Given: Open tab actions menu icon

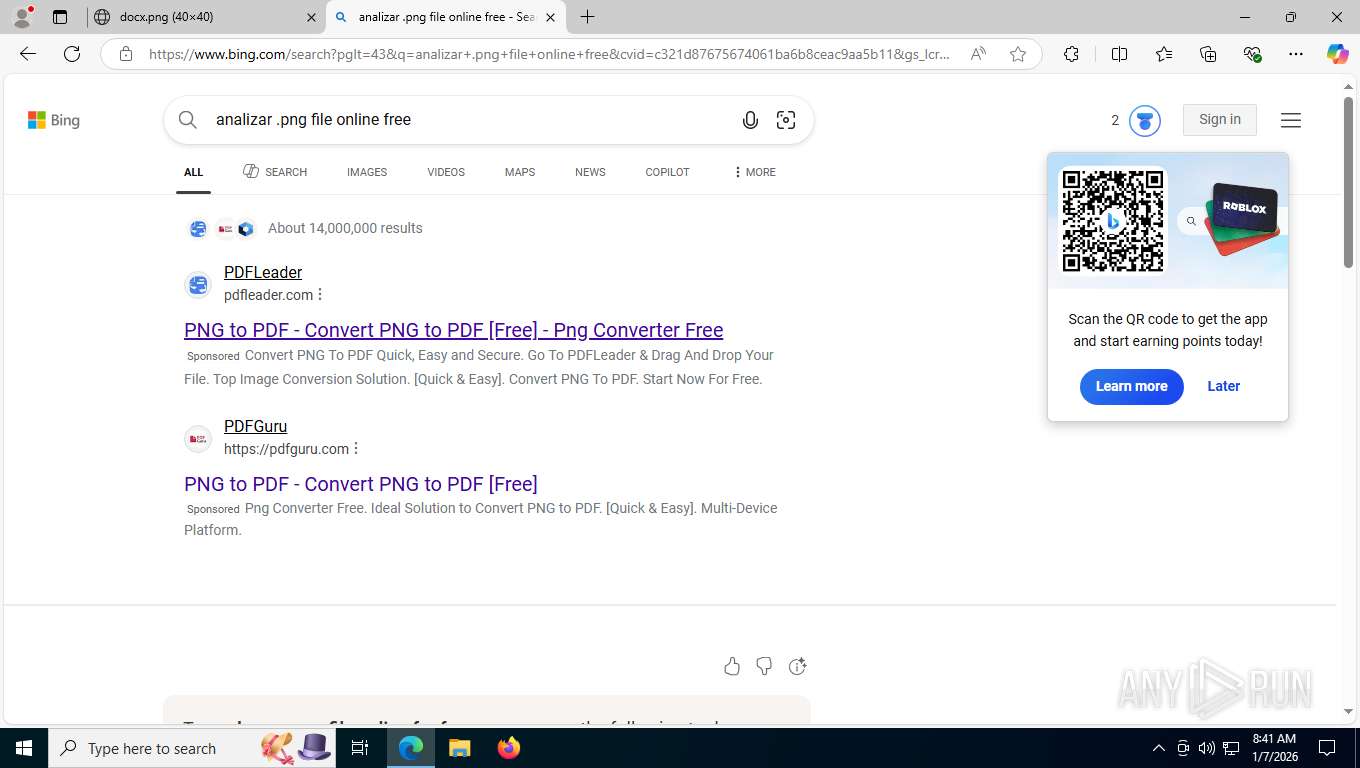Looking at the screenshot, I should (60, 17).
